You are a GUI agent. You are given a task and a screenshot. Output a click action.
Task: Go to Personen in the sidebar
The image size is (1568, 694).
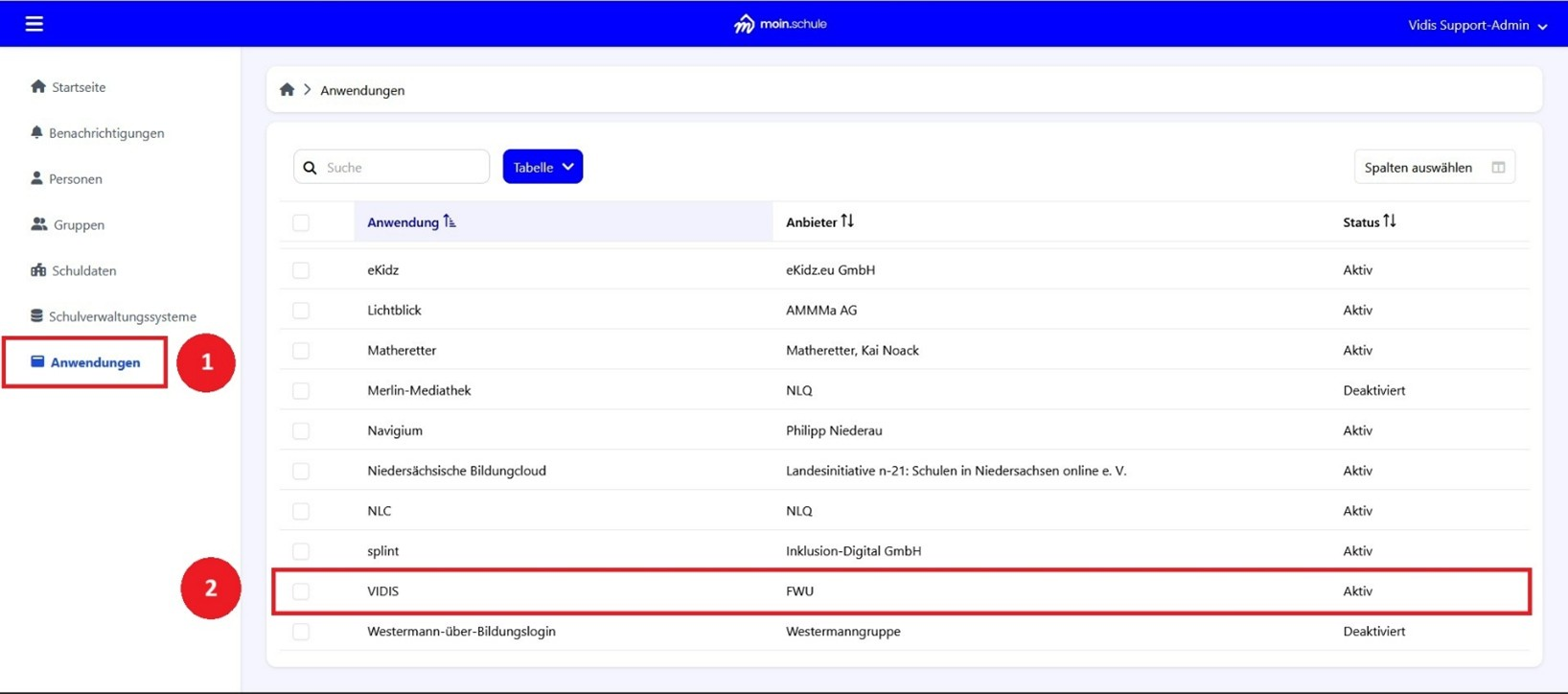coord(75,178)
